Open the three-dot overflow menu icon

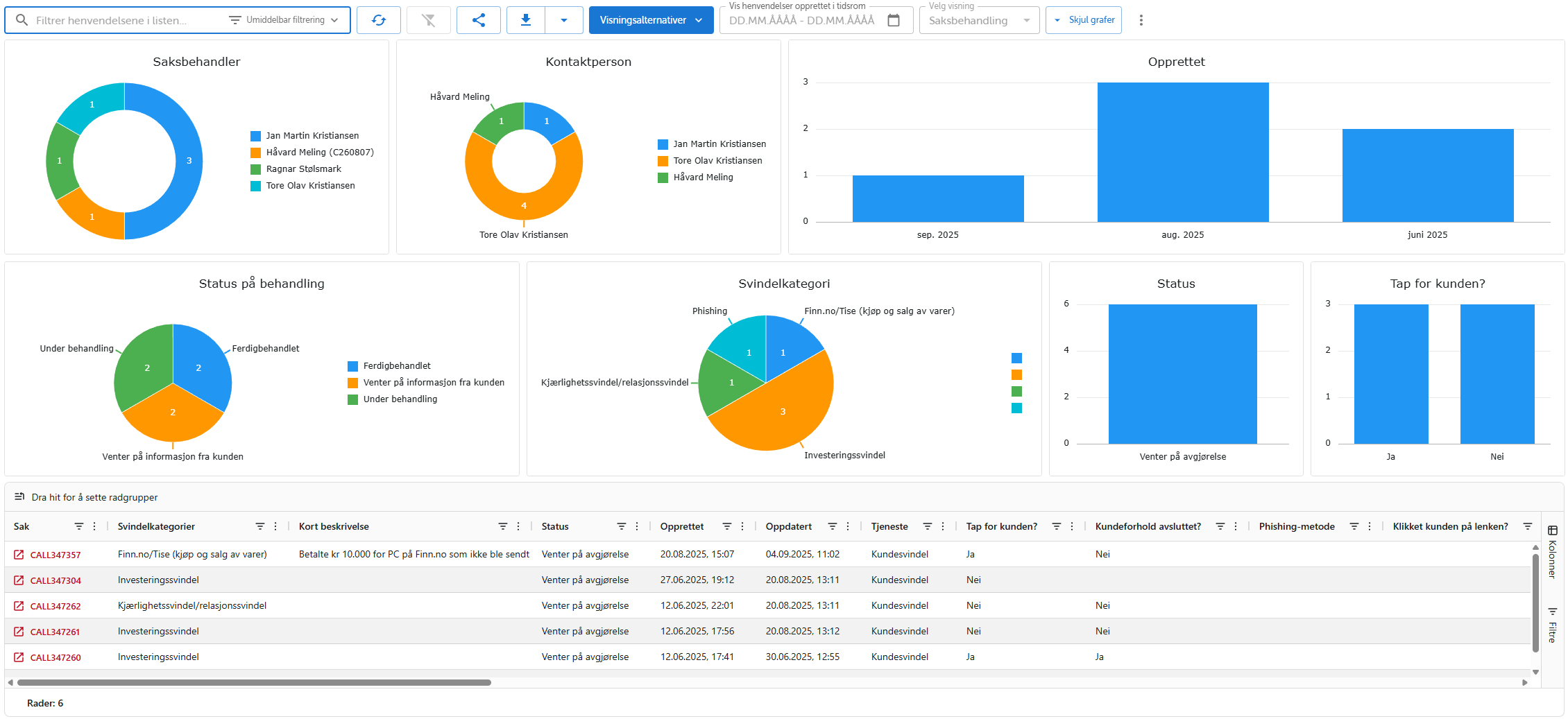[1141, 19]
